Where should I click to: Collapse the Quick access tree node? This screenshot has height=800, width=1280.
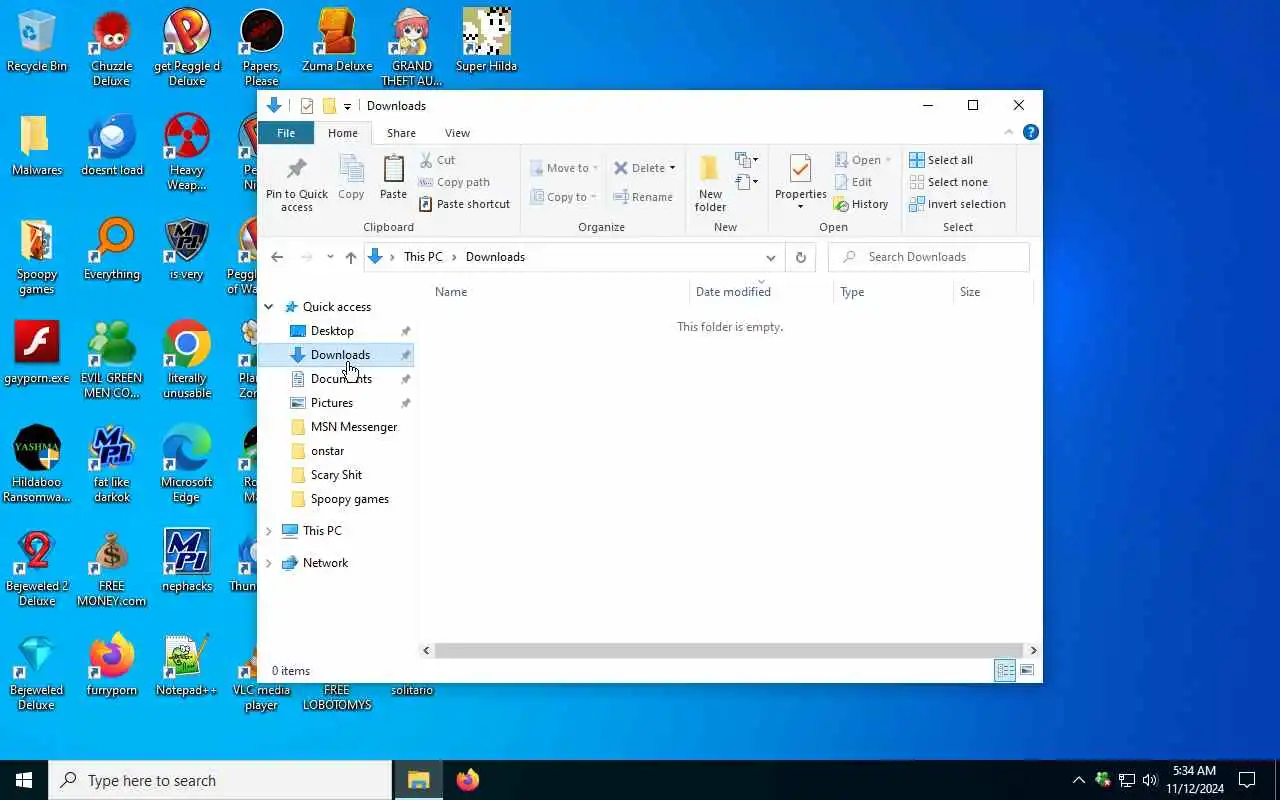269,307
